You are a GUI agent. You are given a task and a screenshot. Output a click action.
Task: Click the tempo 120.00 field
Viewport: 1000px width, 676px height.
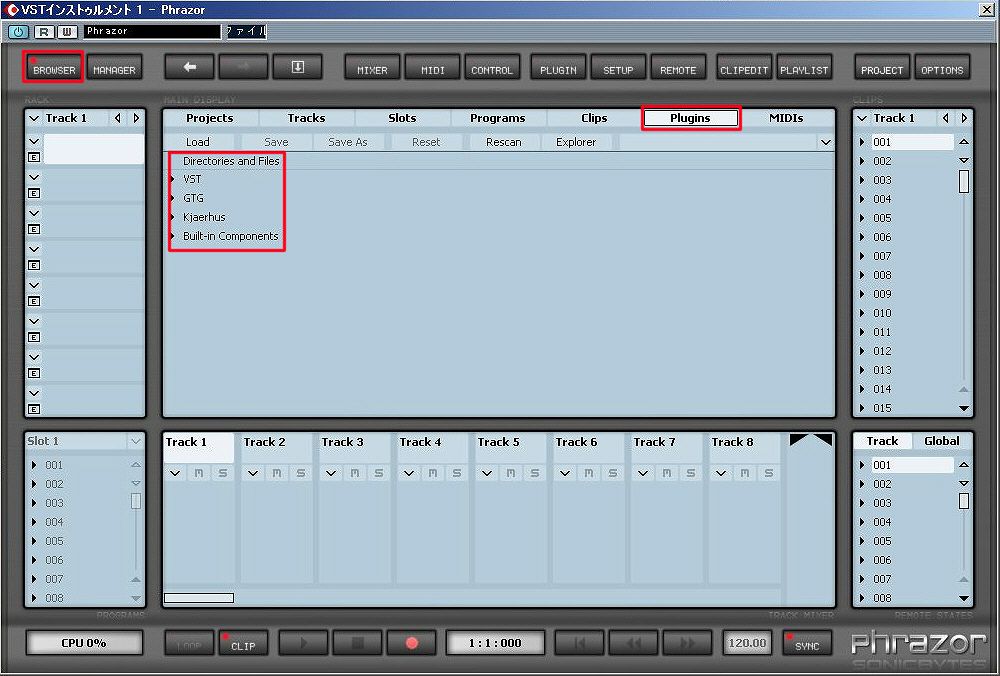(x=747, y=643)
